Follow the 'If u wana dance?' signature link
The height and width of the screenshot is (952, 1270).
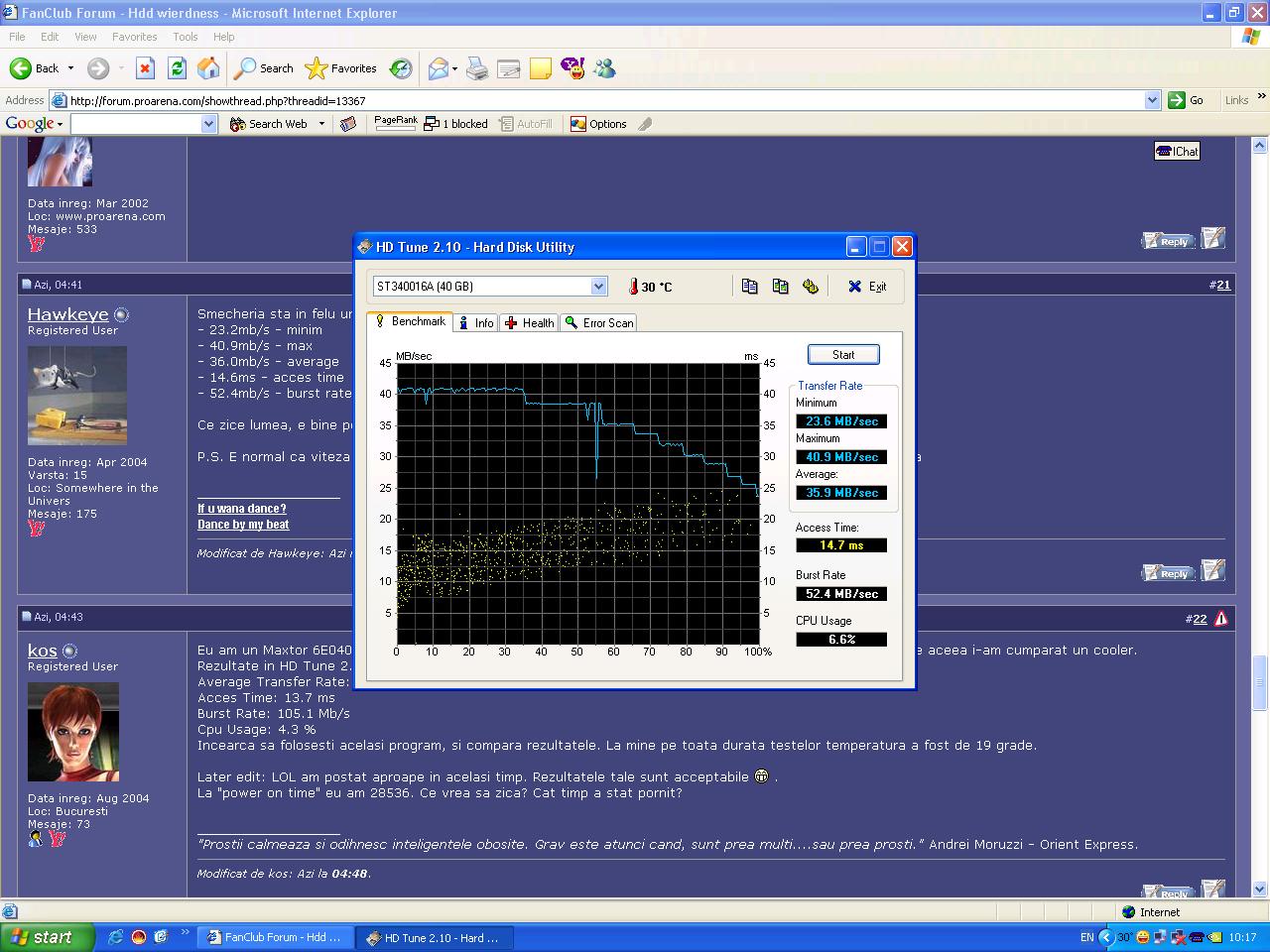pyautogui.click(x=242, y=509)
